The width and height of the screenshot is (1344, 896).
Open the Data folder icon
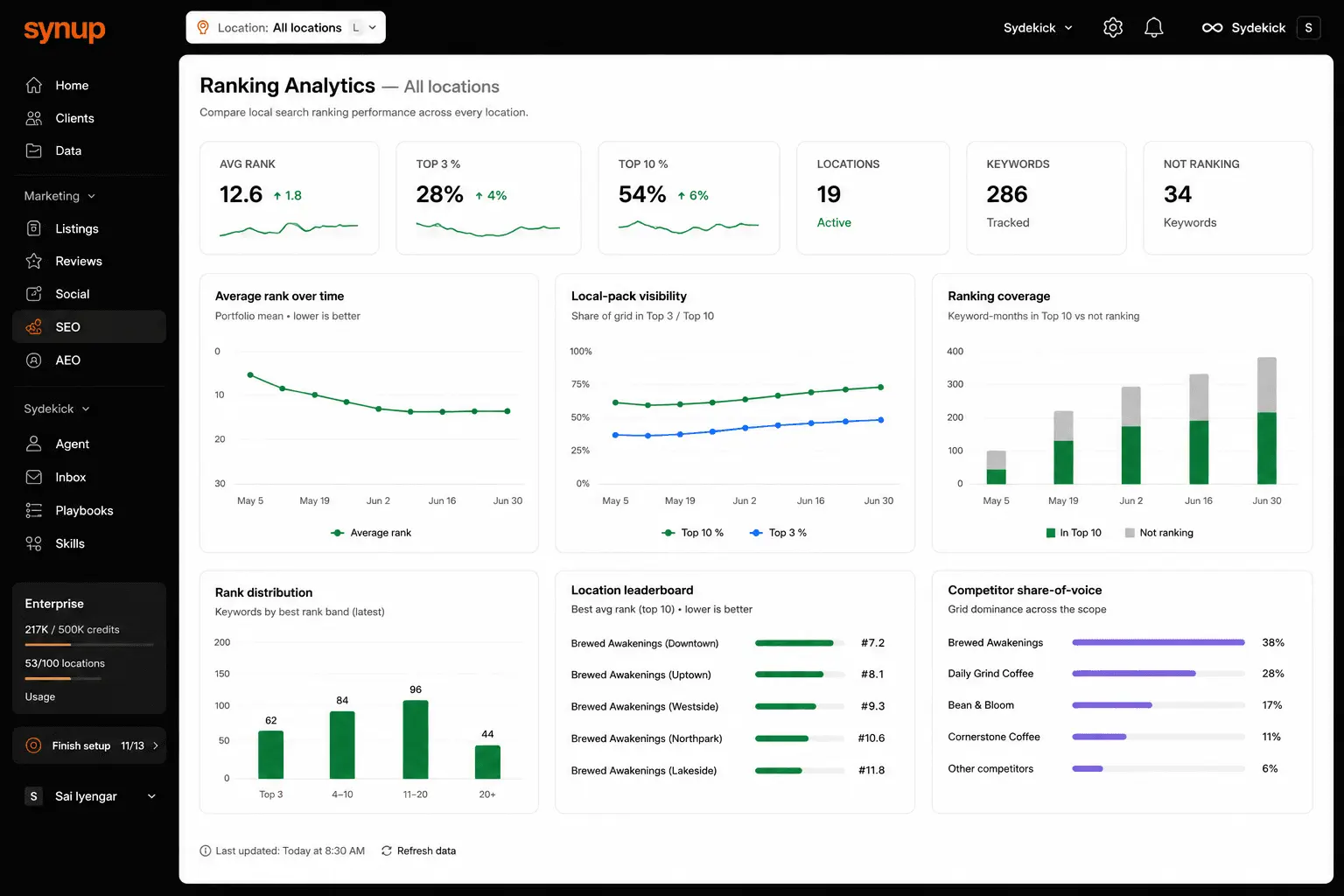tap(34, 150)
